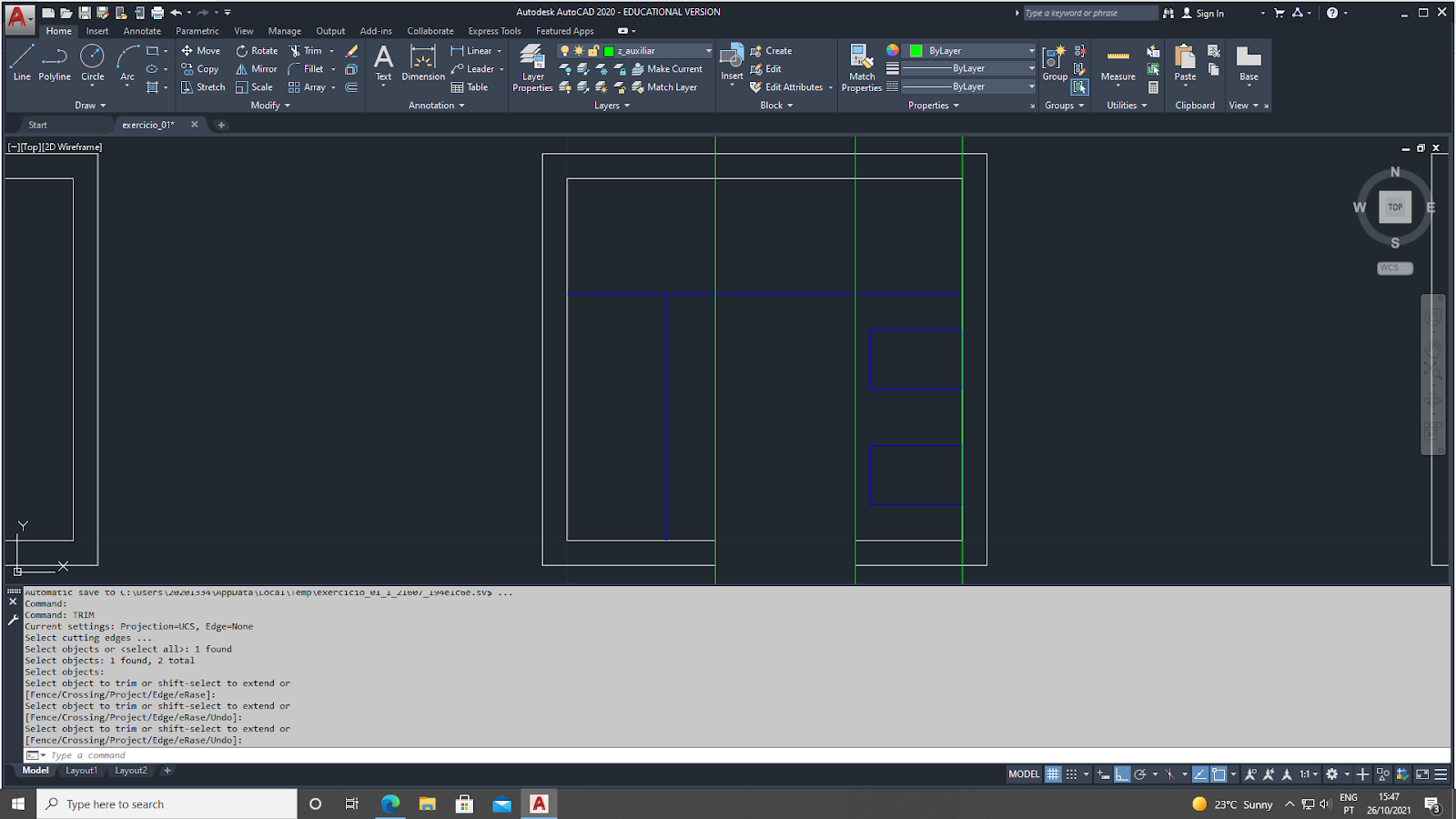Switch to the Start file tab
The height and width of the screenshot is (819, 1456).
point(37,126)
